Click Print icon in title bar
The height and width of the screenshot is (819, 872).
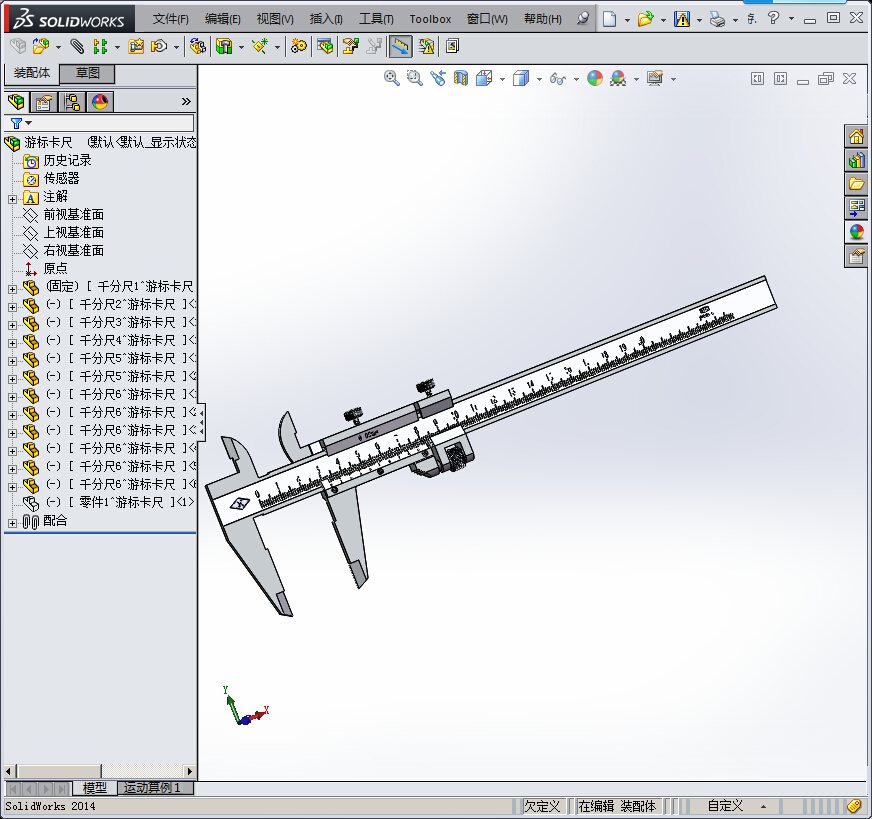pyautogui.click(x=717, y=19)
